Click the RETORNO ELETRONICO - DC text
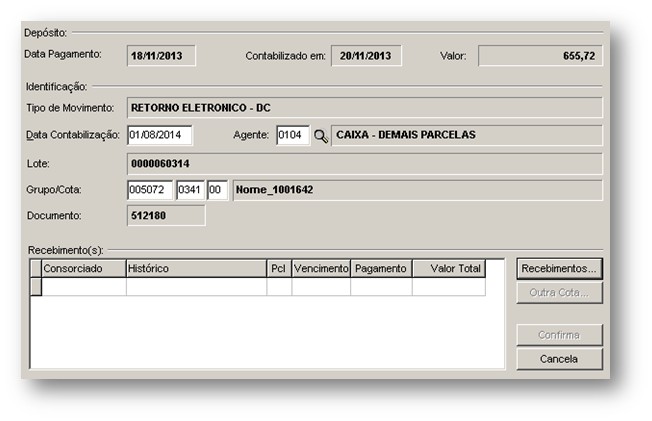 coord(201,108)
